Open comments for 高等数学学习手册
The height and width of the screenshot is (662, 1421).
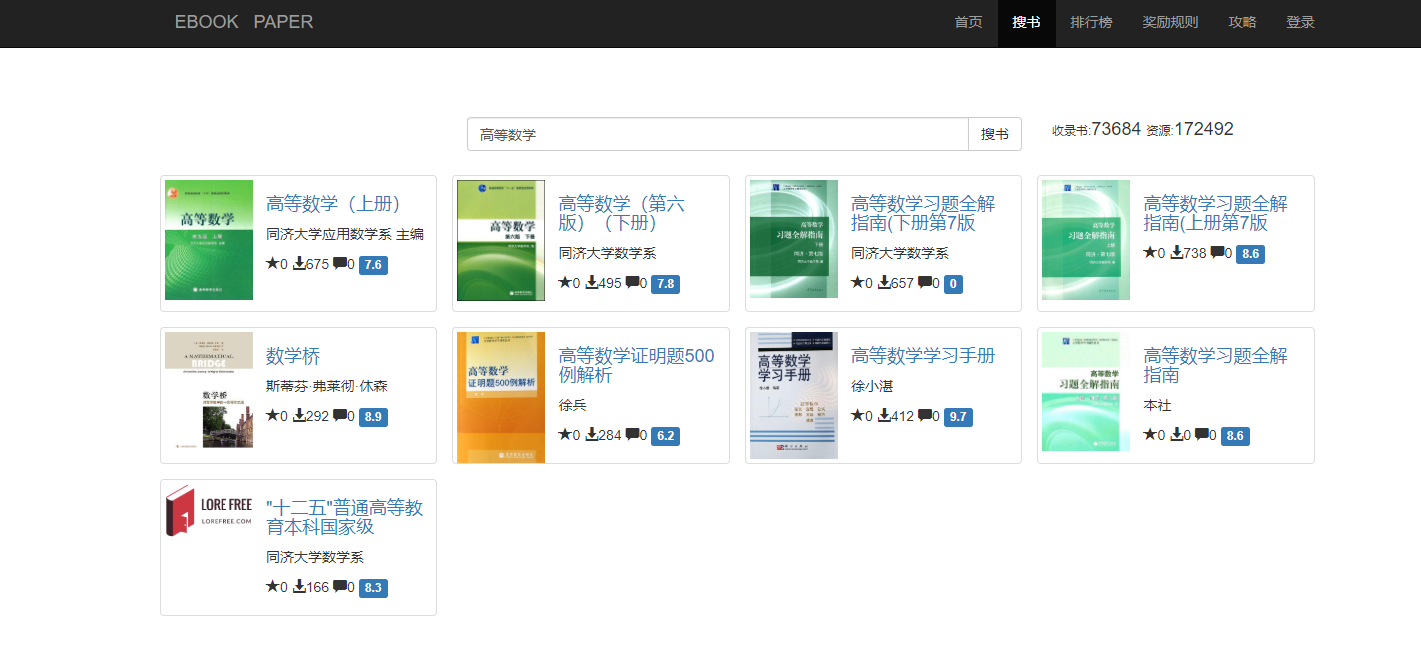(925, 417)
